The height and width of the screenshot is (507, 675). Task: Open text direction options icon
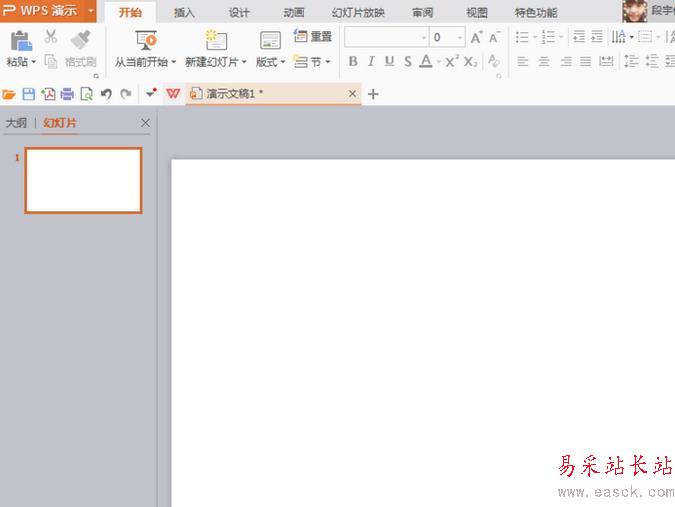pos(619,37)
